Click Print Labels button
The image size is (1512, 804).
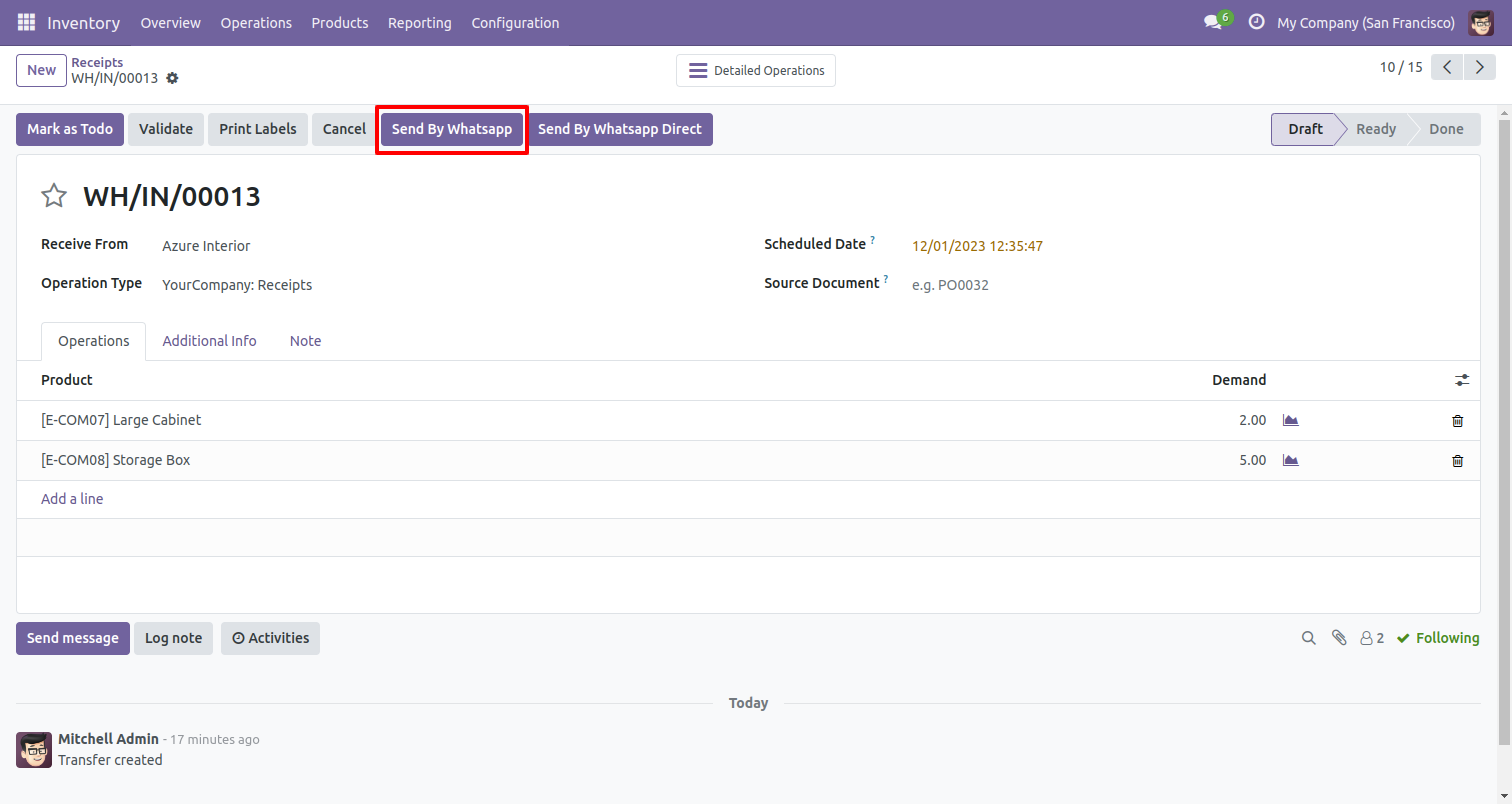click(258, 129)
